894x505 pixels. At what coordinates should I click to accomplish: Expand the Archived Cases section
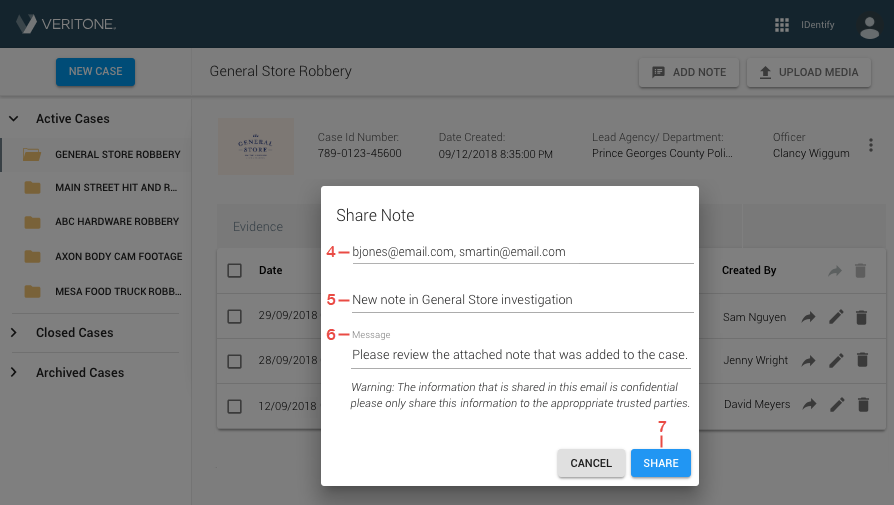pos(14,372)
